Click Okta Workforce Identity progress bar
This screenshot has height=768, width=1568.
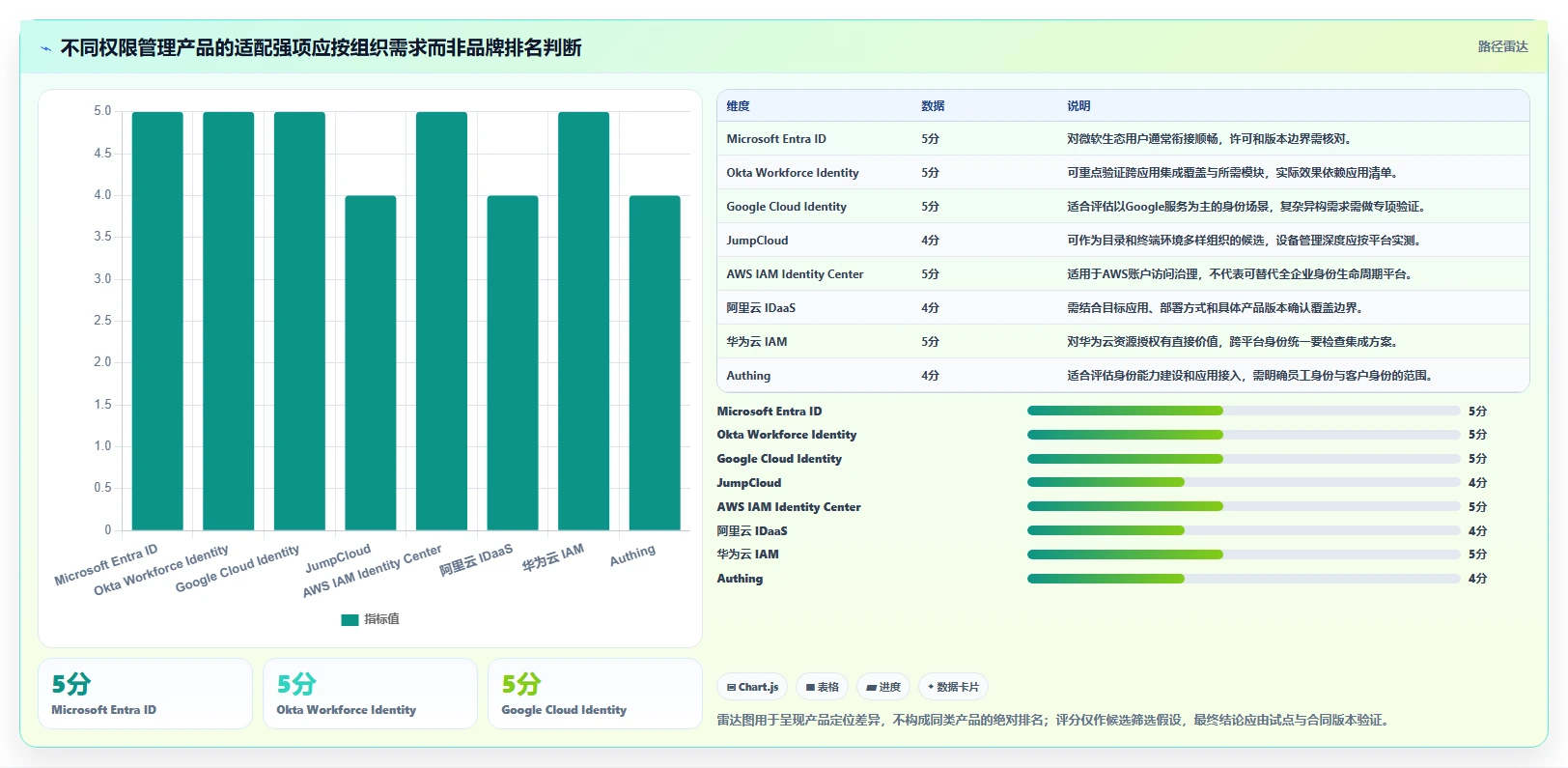point(1244,435)
